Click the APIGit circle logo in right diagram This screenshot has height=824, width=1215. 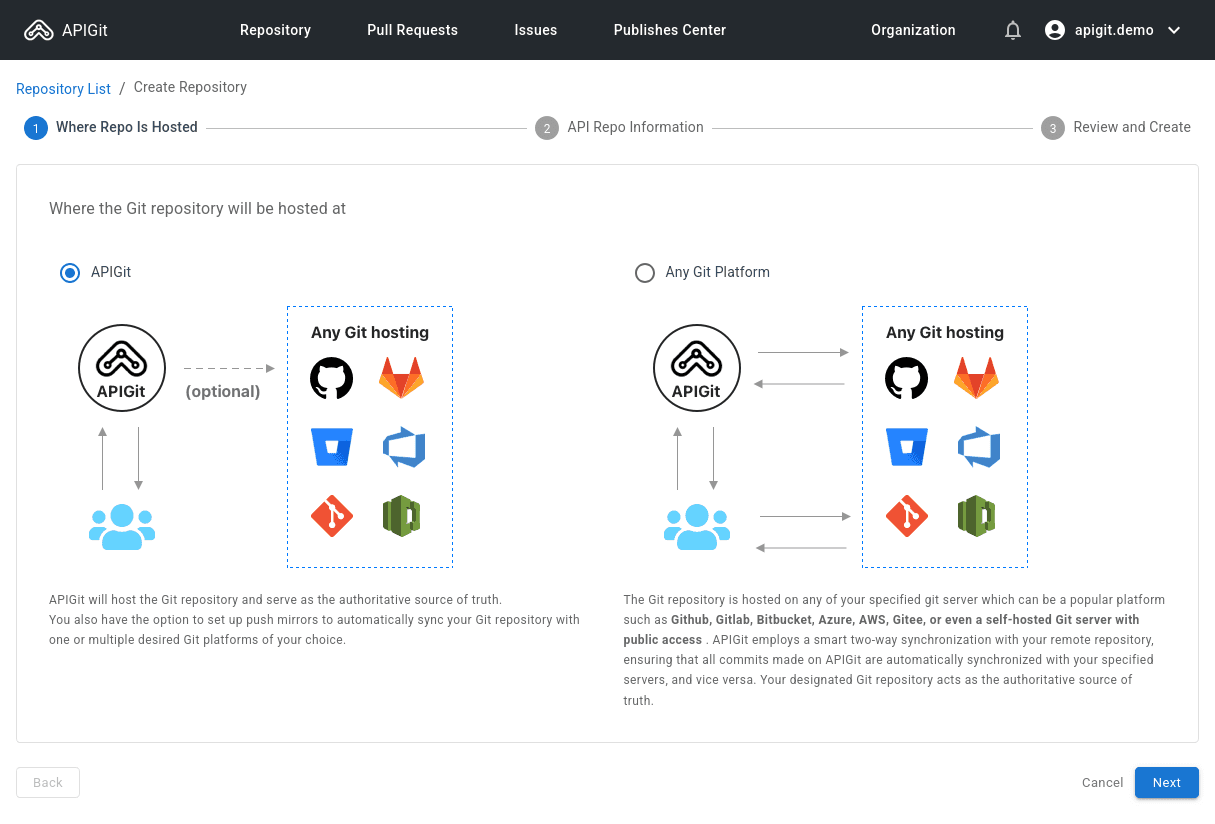click(x=697, y=368)
